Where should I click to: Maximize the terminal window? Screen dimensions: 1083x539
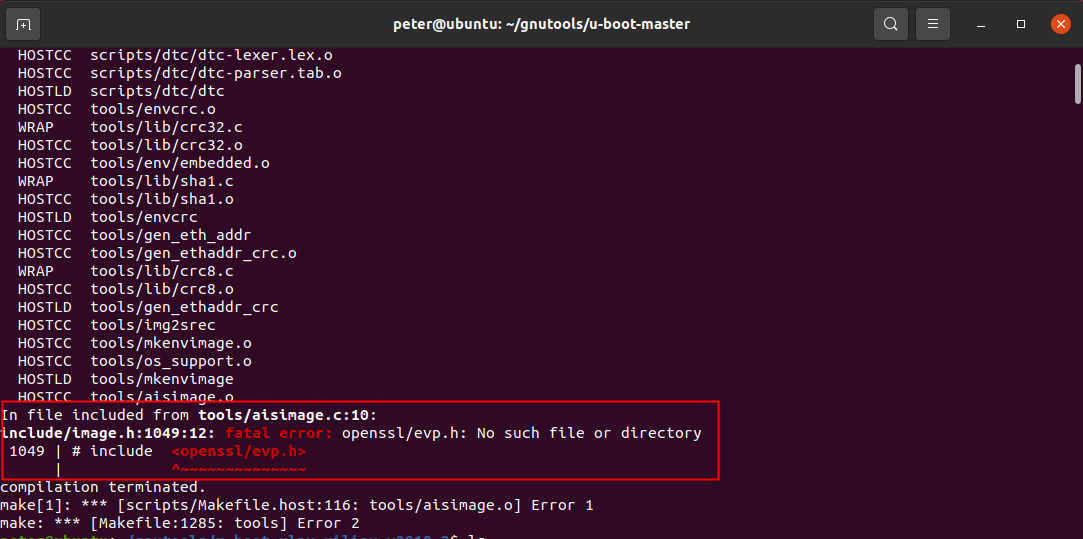point(1021,23)
